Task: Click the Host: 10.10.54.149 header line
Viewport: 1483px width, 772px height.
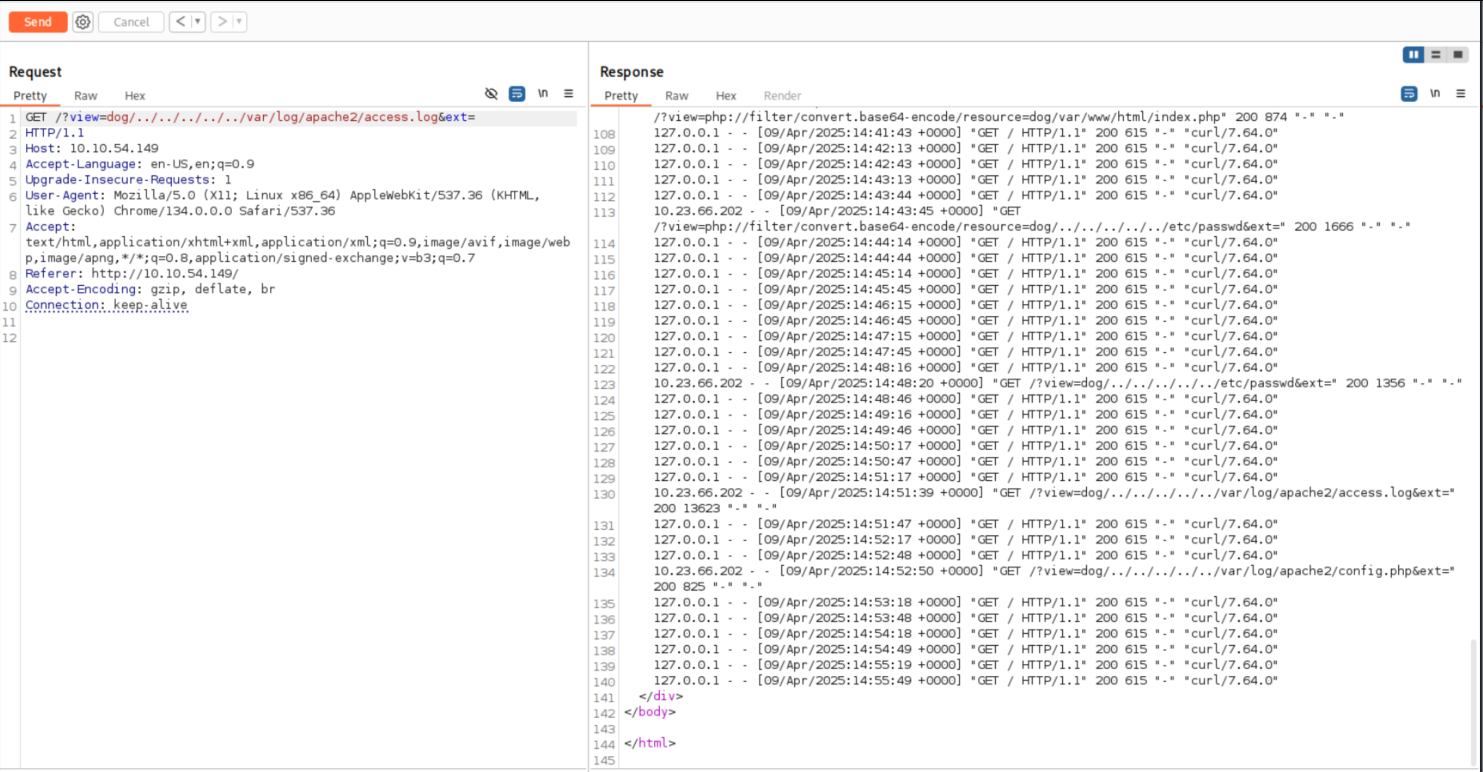Action: coord(92,148)
